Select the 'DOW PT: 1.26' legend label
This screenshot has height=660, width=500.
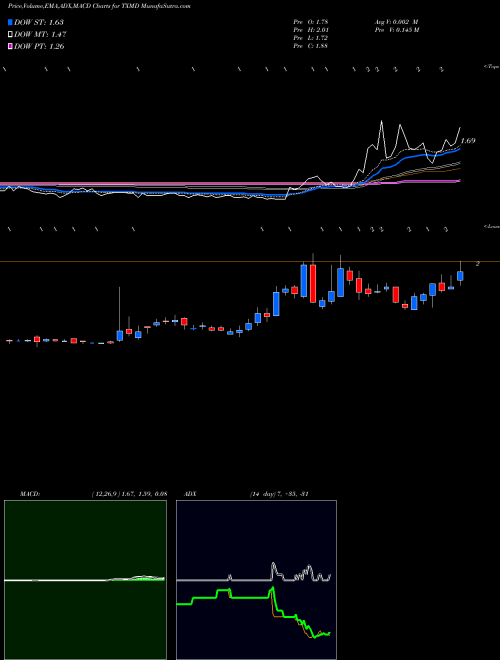point(39,46)
